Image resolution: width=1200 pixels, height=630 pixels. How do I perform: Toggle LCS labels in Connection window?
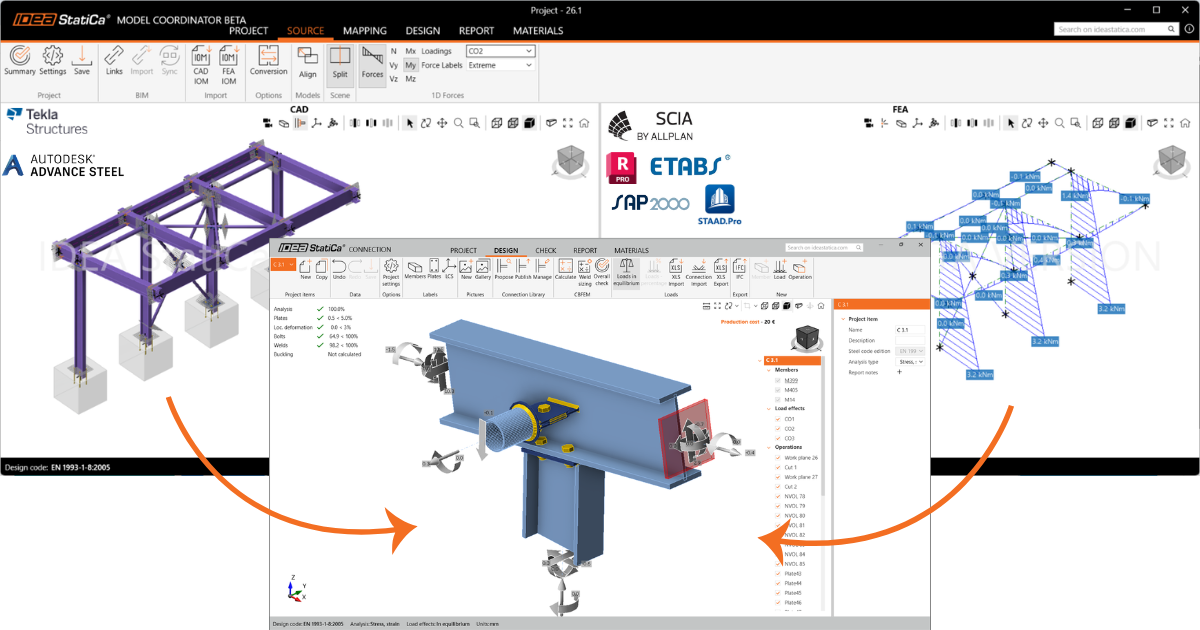click(450, 269)
